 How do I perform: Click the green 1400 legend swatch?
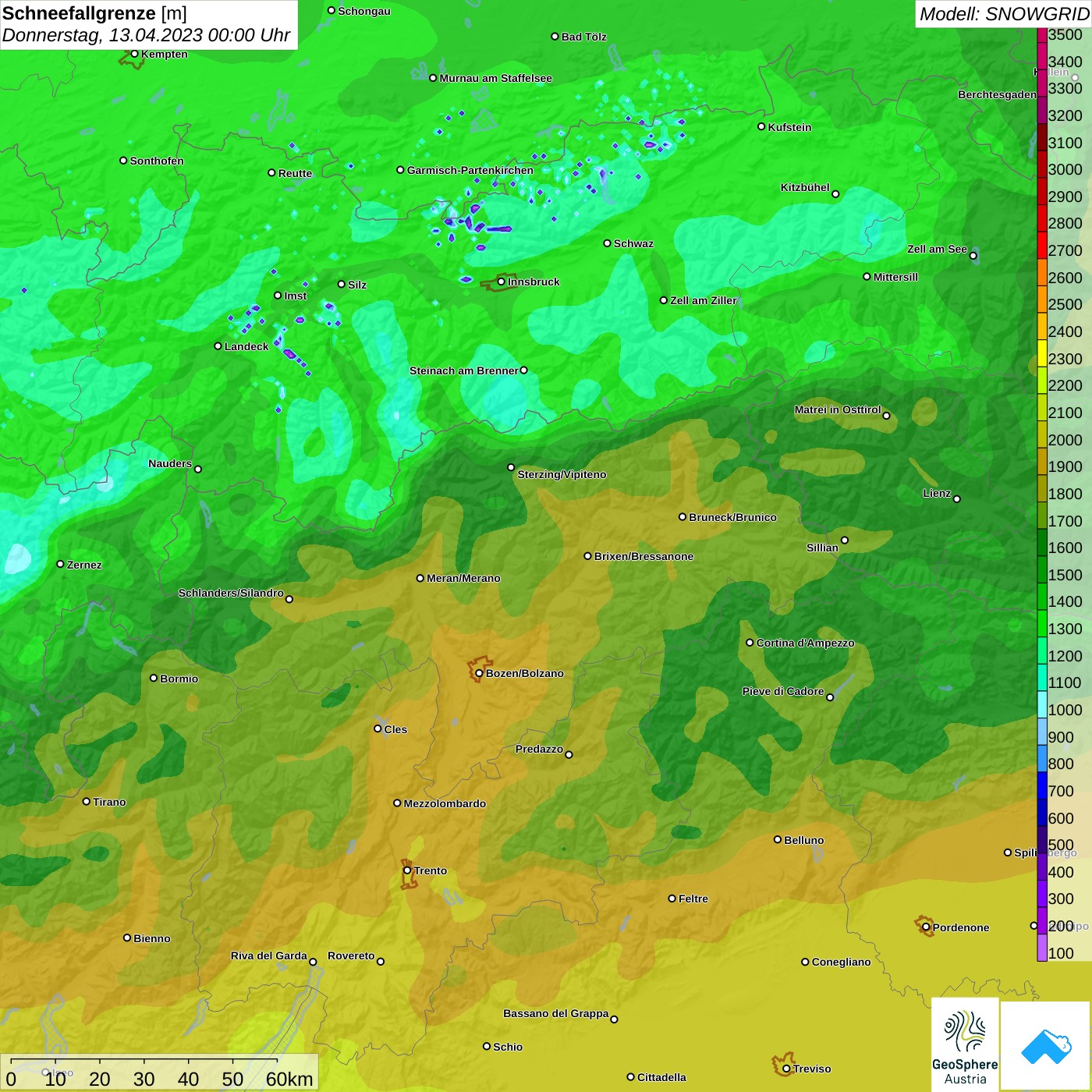(1042, 596)
